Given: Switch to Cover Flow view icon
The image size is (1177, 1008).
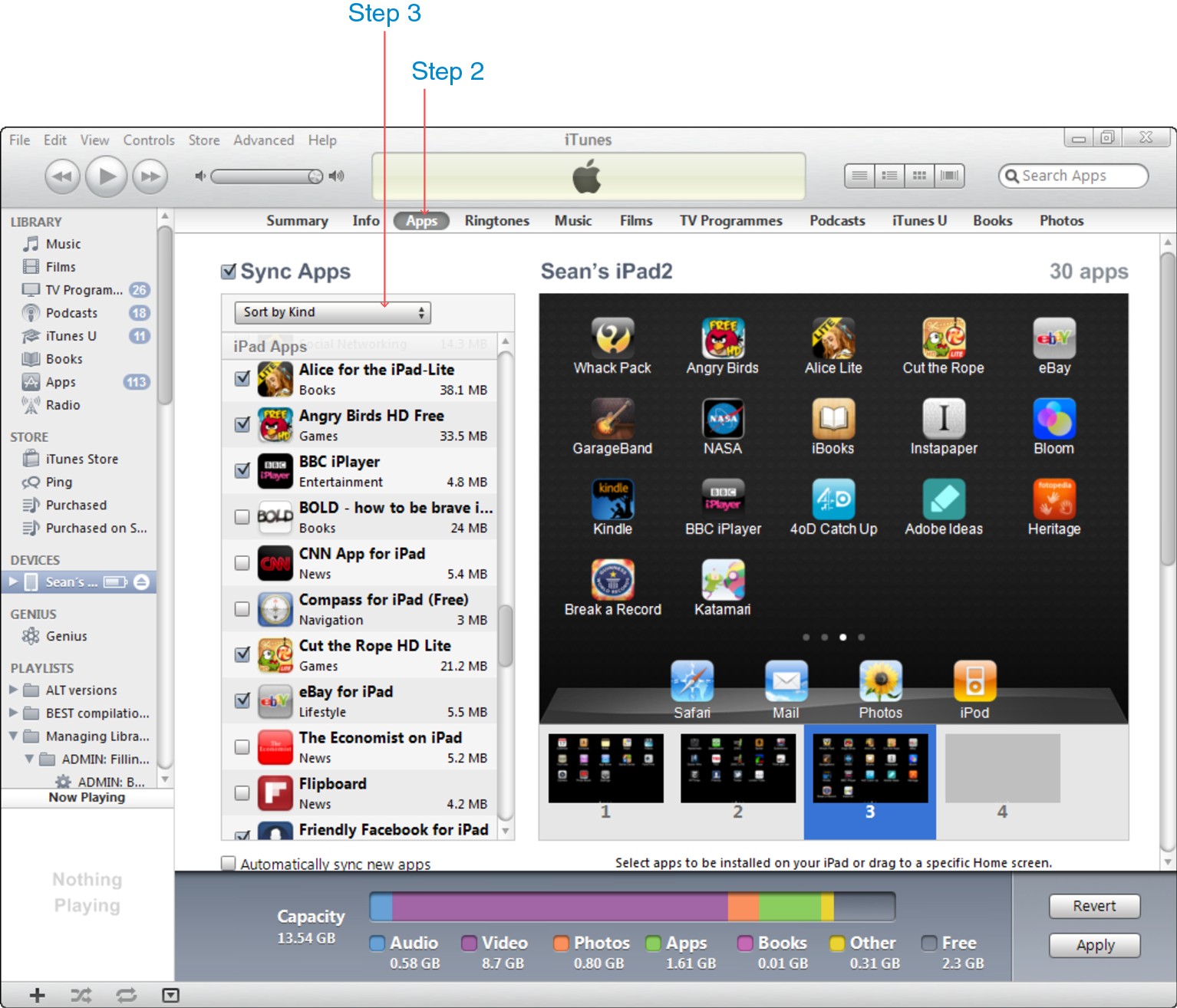Looking at the screenshot, I should tap(949, 176).
